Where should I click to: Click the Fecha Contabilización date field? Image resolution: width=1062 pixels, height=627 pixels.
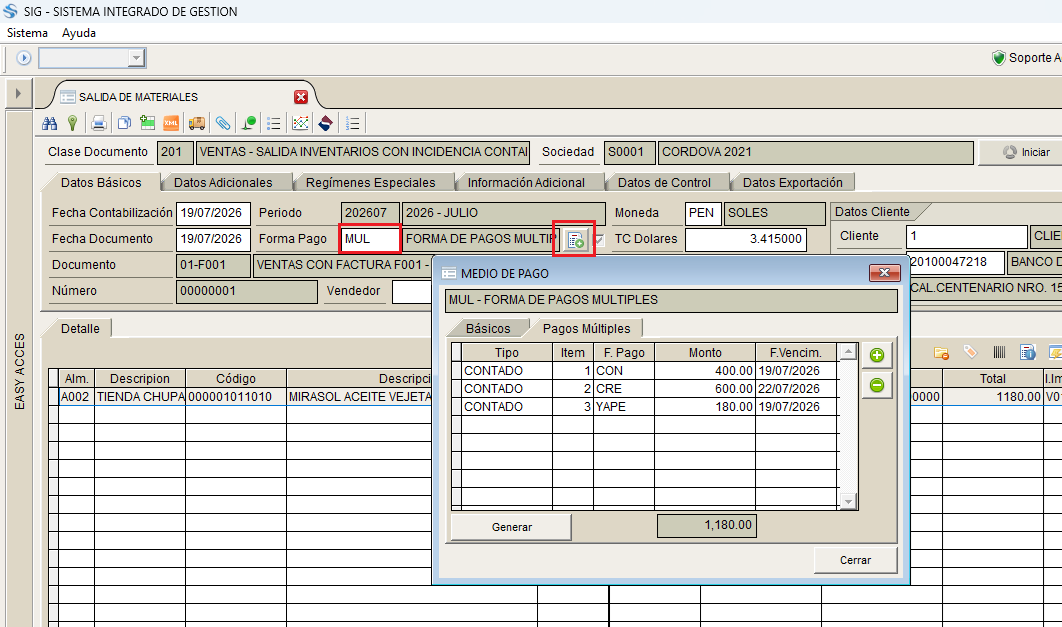click(x=213, y=213)
